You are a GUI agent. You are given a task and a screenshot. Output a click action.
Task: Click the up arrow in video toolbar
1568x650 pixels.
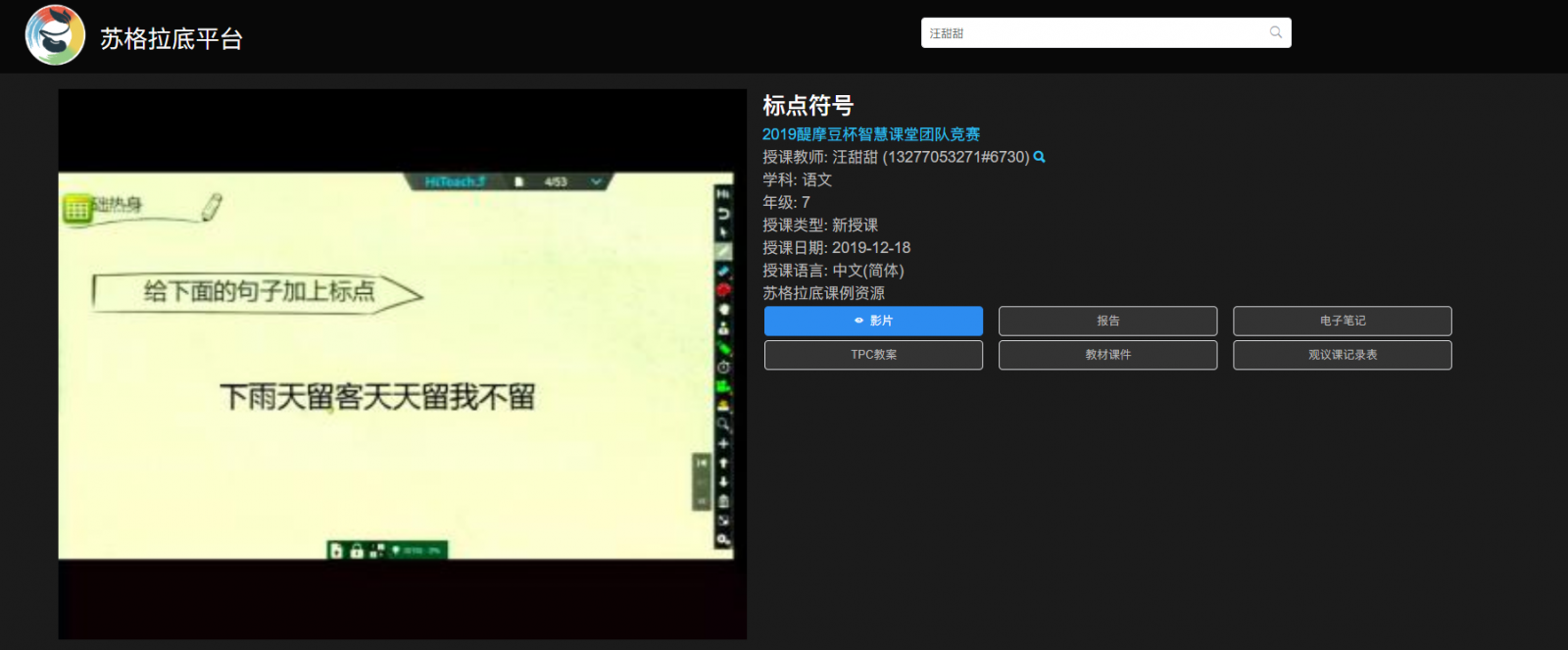click(x=723, y=463)
